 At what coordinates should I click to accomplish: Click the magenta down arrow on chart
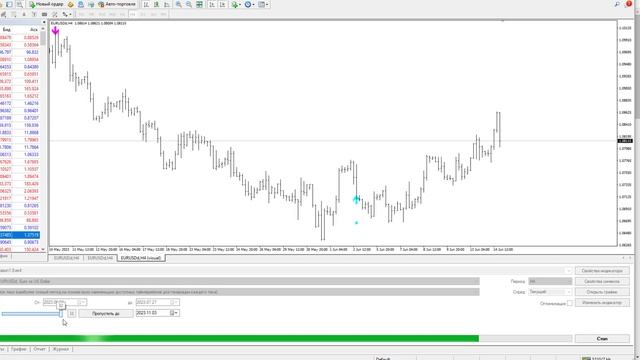55,30
